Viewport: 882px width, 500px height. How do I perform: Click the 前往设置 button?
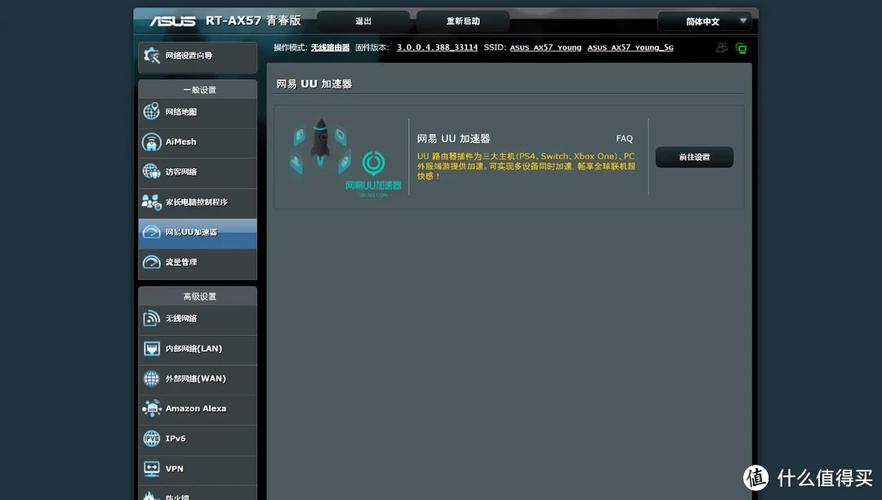[694, 157]
